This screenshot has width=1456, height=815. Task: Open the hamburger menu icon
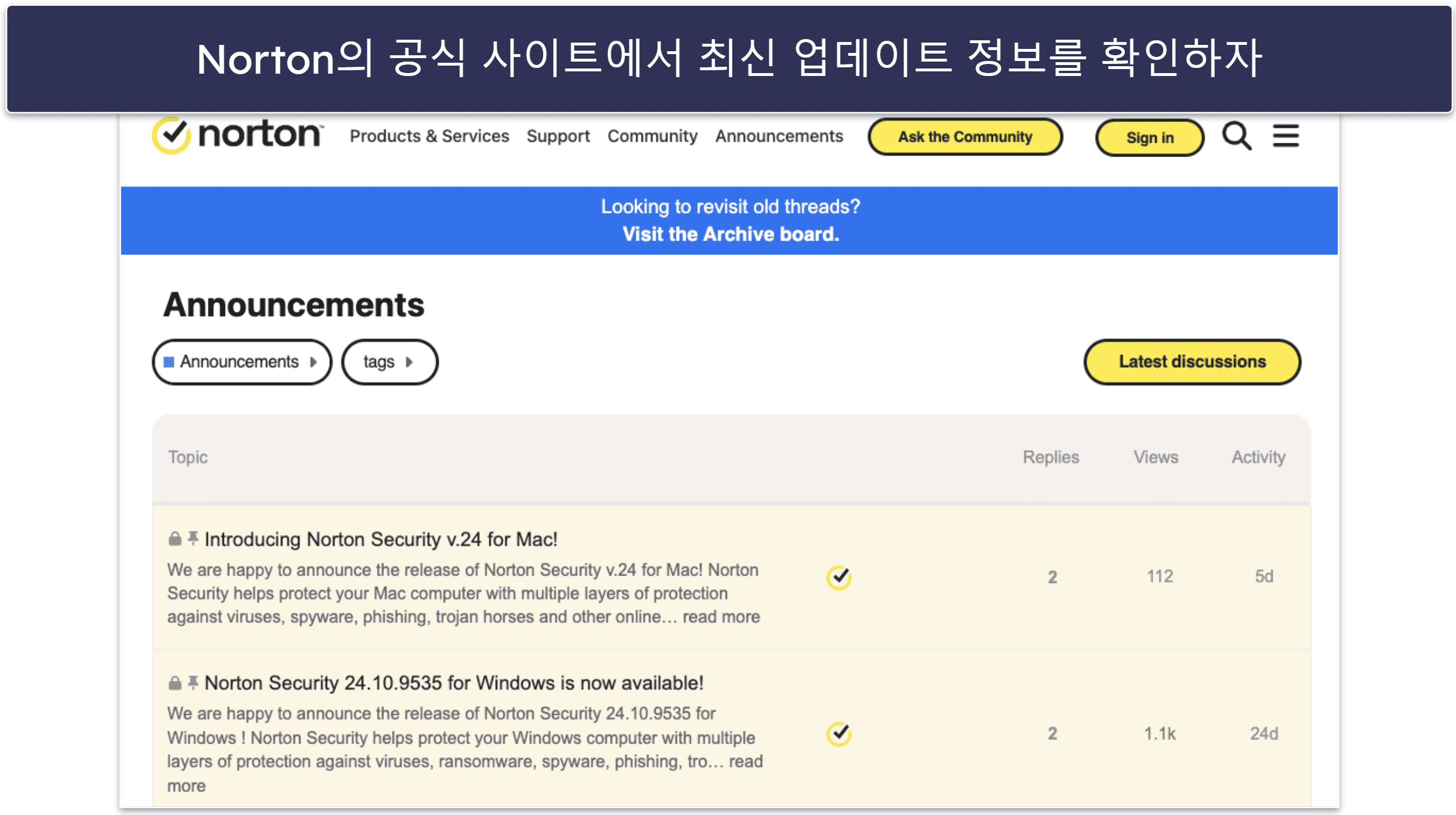point(1285,136)
